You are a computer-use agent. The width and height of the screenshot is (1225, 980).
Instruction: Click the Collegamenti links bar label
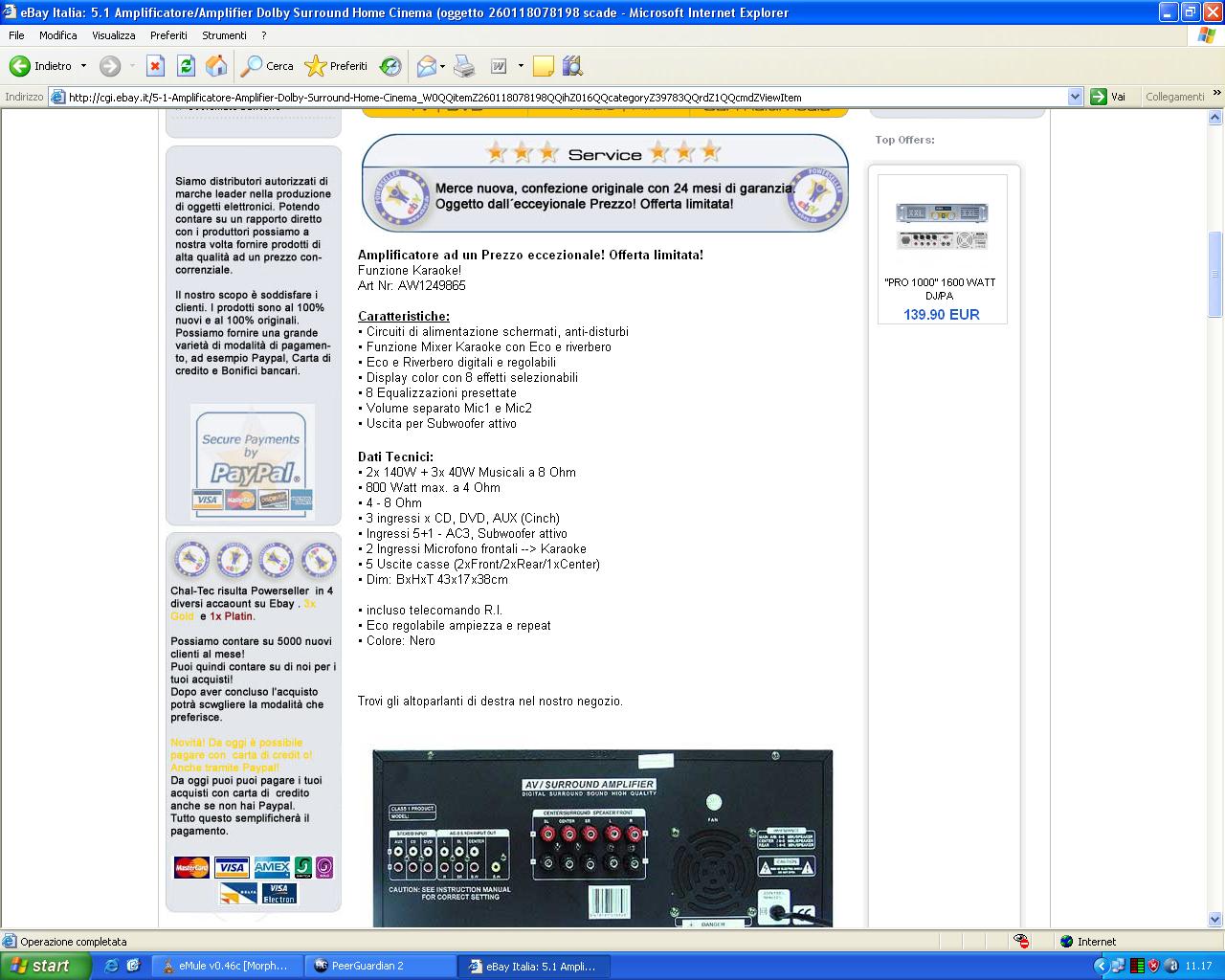pyautogui.click(x=1174, y=97)
